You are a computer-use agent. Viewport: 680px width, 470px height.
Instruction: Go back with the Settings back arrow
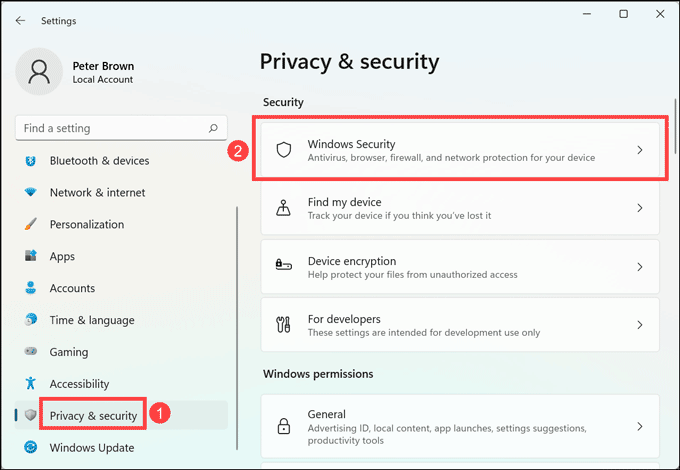point(20,20)
